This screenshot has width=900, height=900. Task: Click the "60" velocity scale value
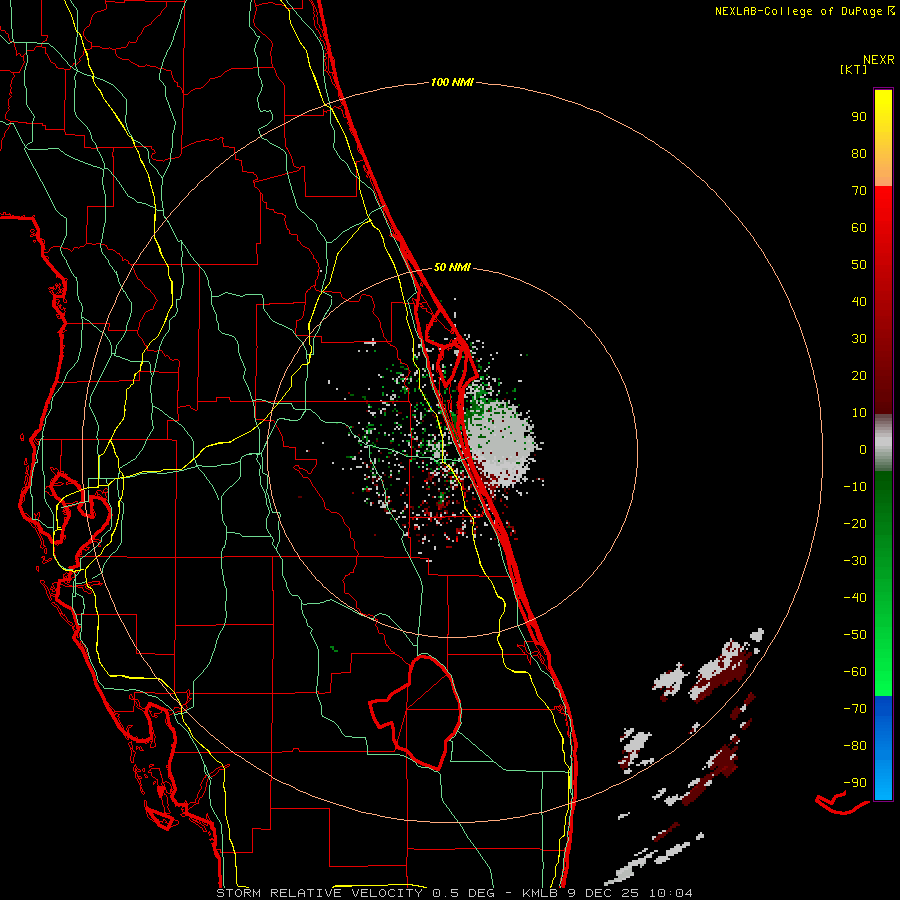click(859, 227)
